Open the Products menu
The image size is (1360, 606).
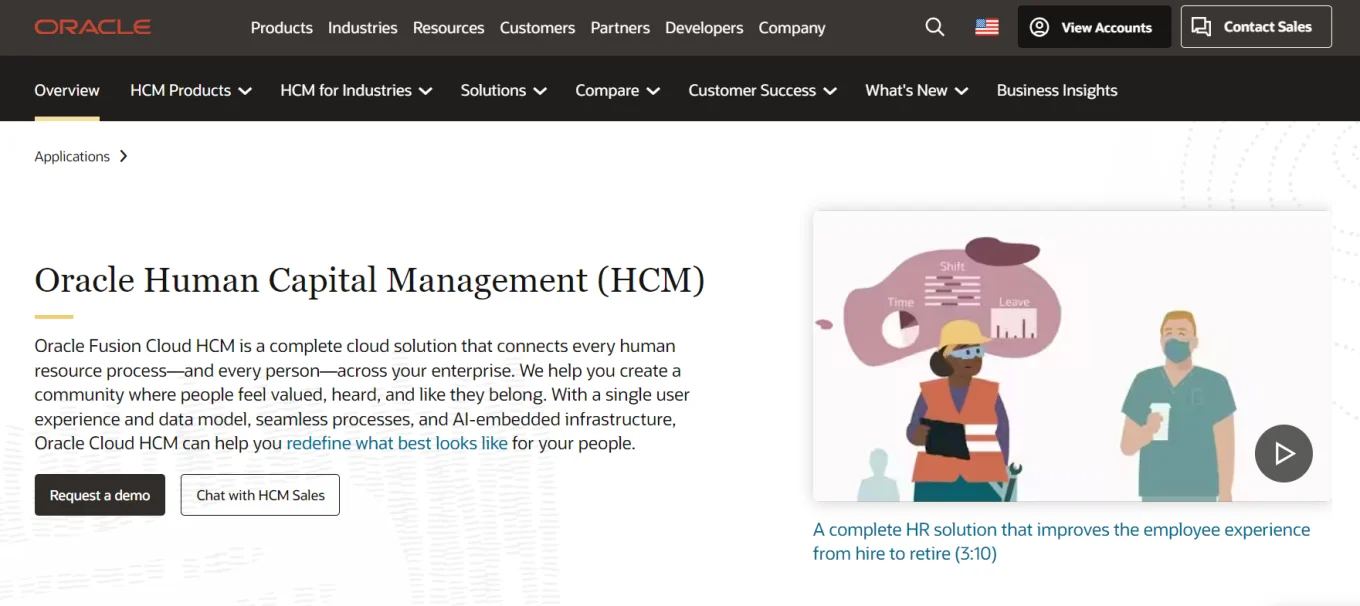click(281, 27)
